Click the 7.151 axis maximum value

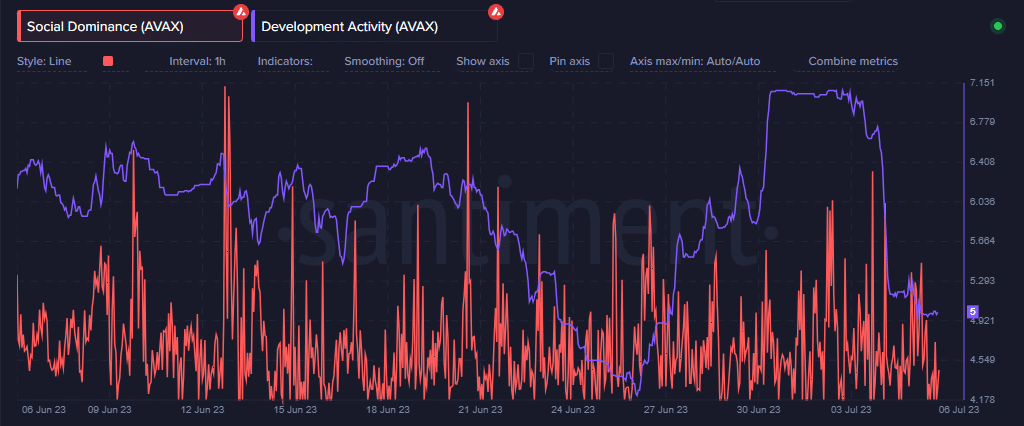point(984,83)
